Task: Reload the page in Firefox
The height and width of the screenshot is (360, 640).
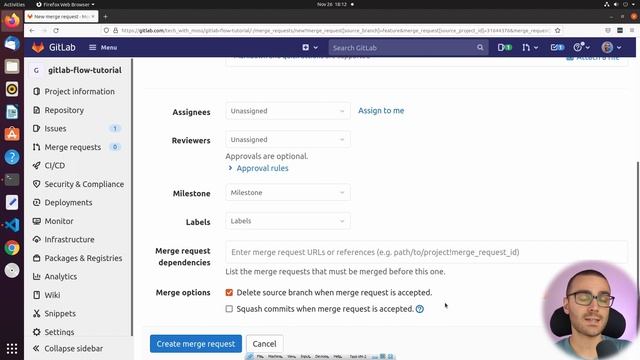Action: (x=56, y=31)
